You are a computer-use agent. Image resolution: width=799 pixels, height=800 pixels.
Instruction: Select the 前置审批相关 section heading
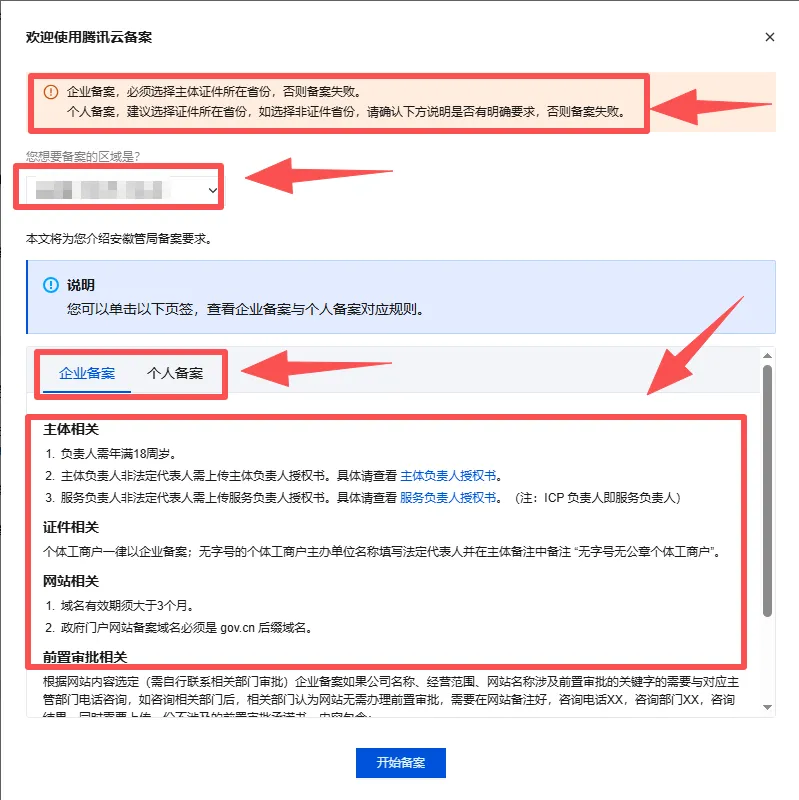click(85, 657)
